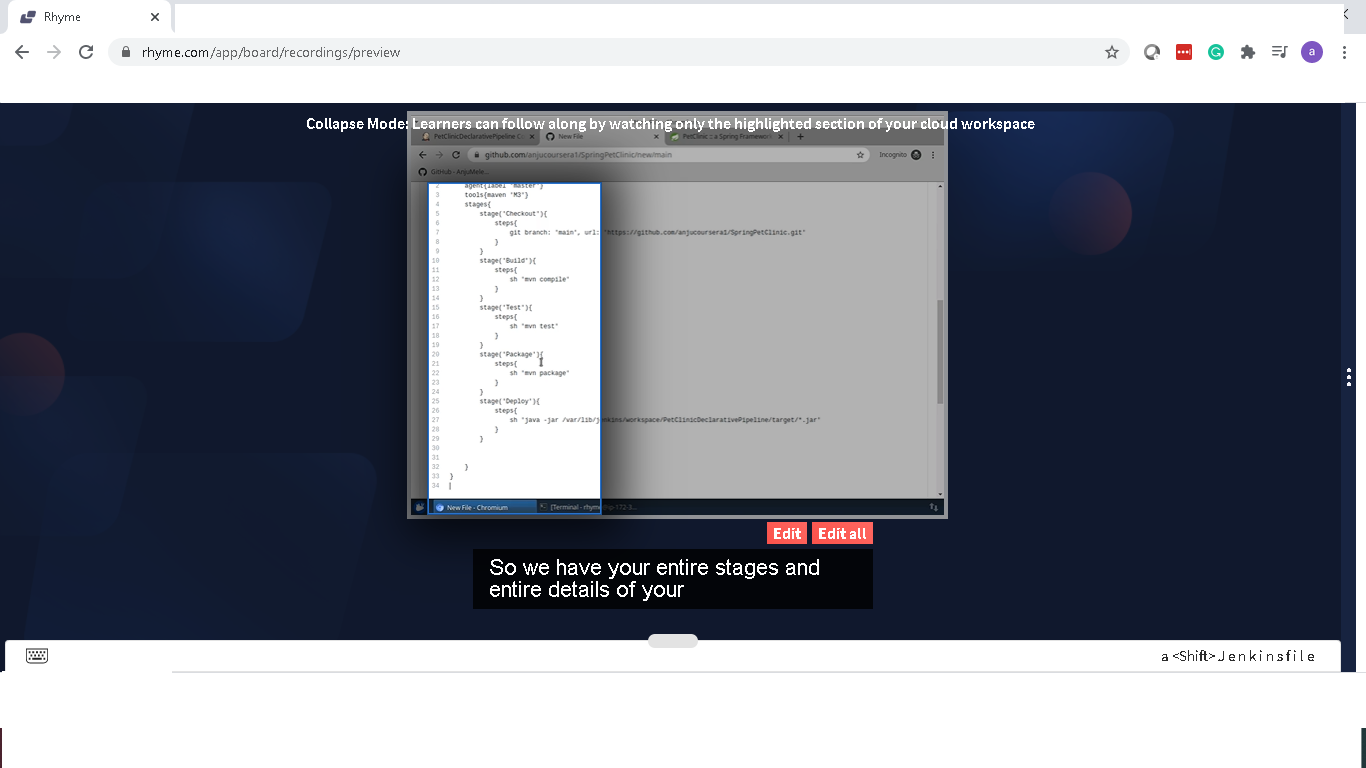Screen dimensions: 1366x768
Task: Click the Edit all button
Action: tap(842, 533)
